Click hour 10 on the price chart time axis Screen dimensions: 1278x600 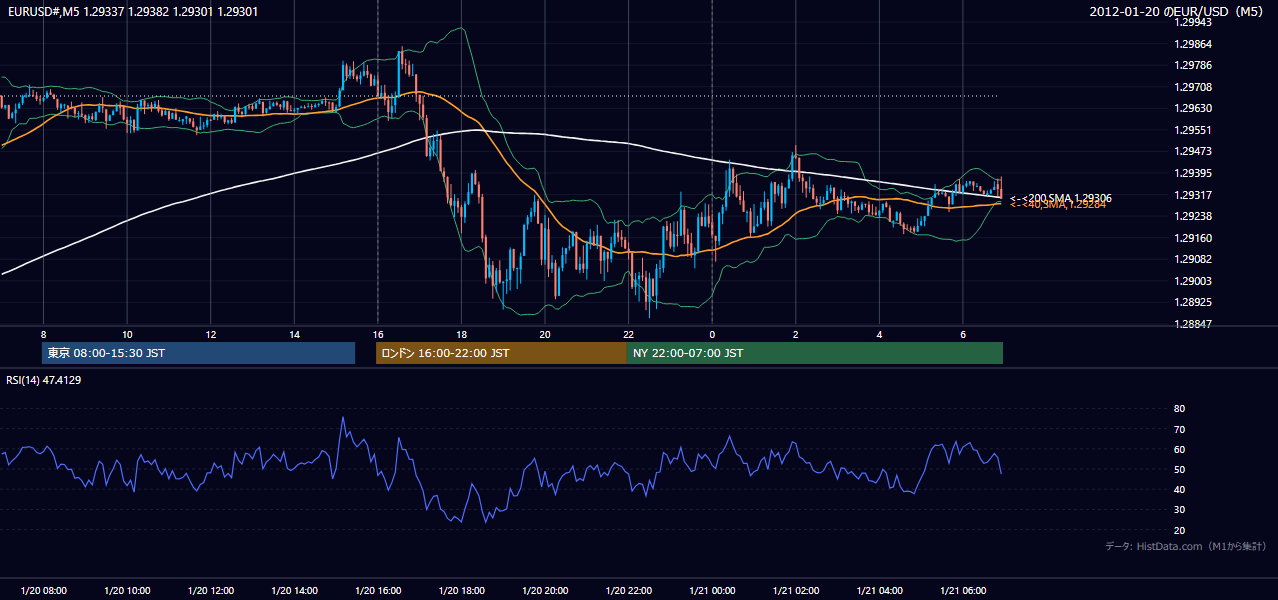[x=127, y=334]
